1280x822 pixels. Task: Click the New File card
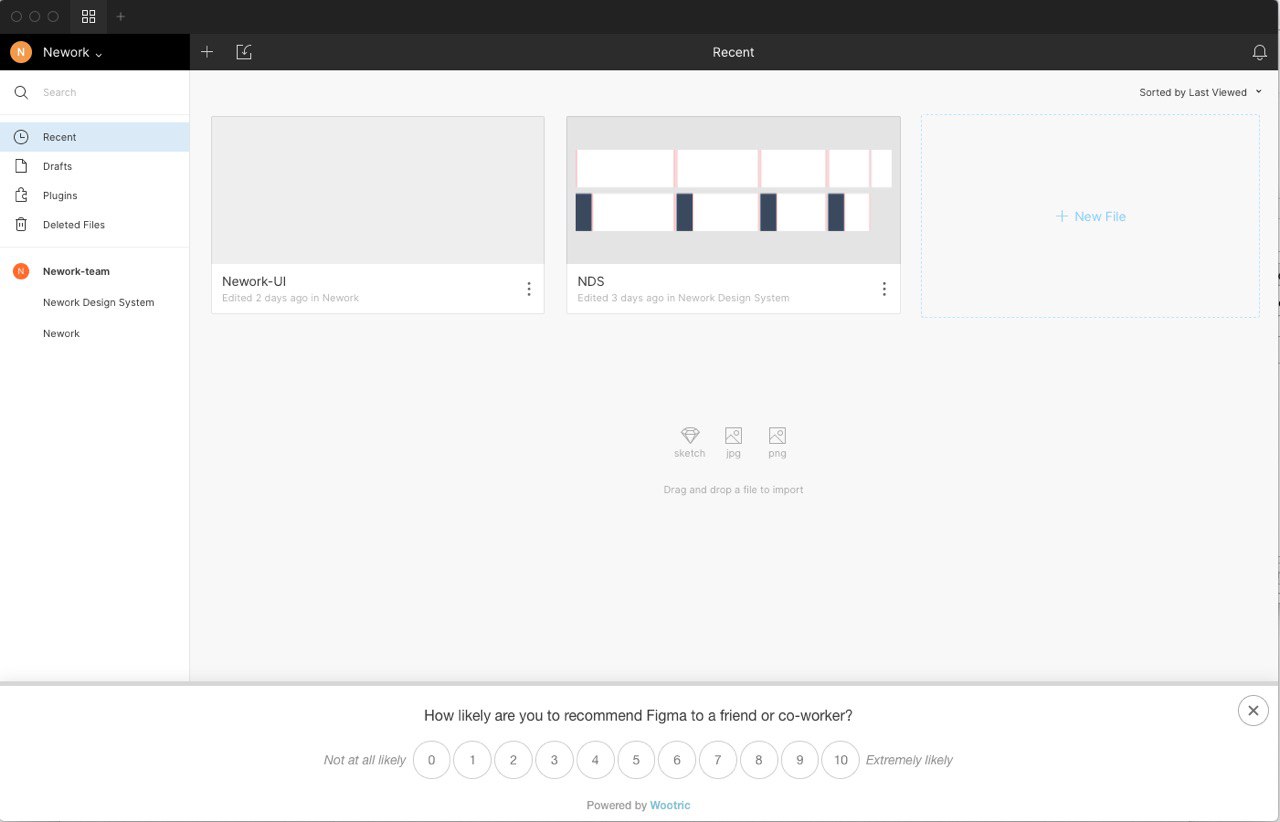[1090, 216]
